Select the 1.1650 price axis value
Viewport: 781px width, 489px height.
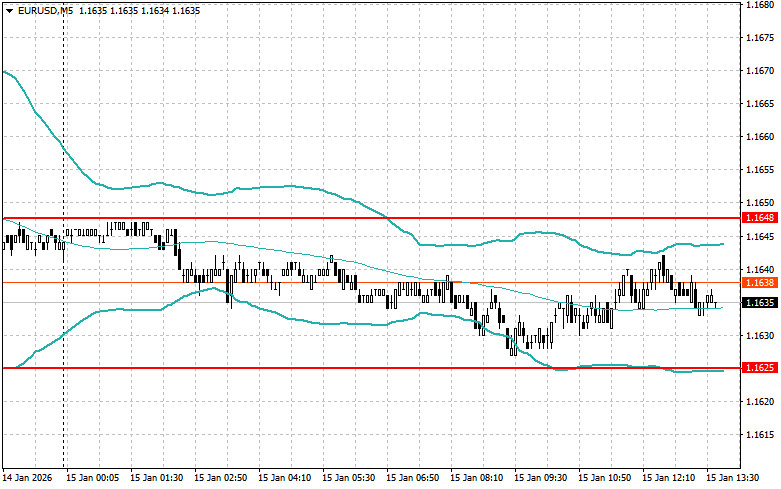(760, 203)
